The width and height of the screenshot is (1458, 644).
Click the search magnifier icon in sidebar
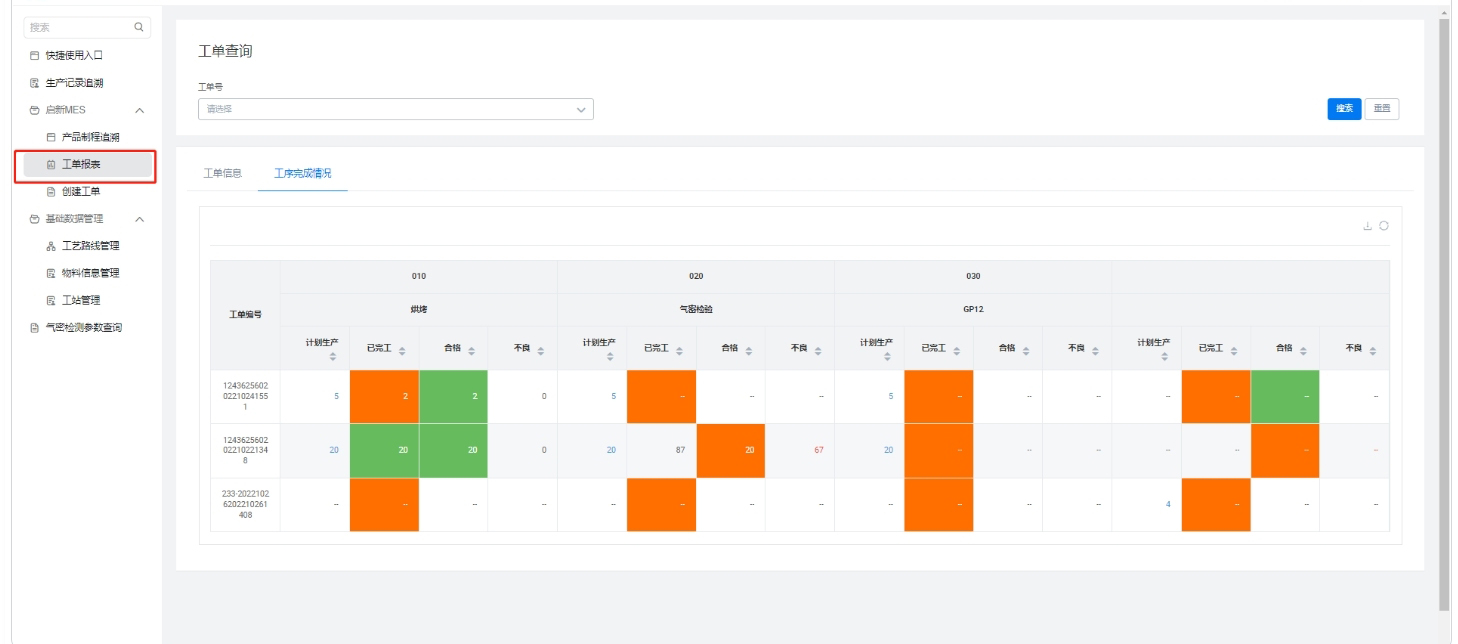(138, 26)
